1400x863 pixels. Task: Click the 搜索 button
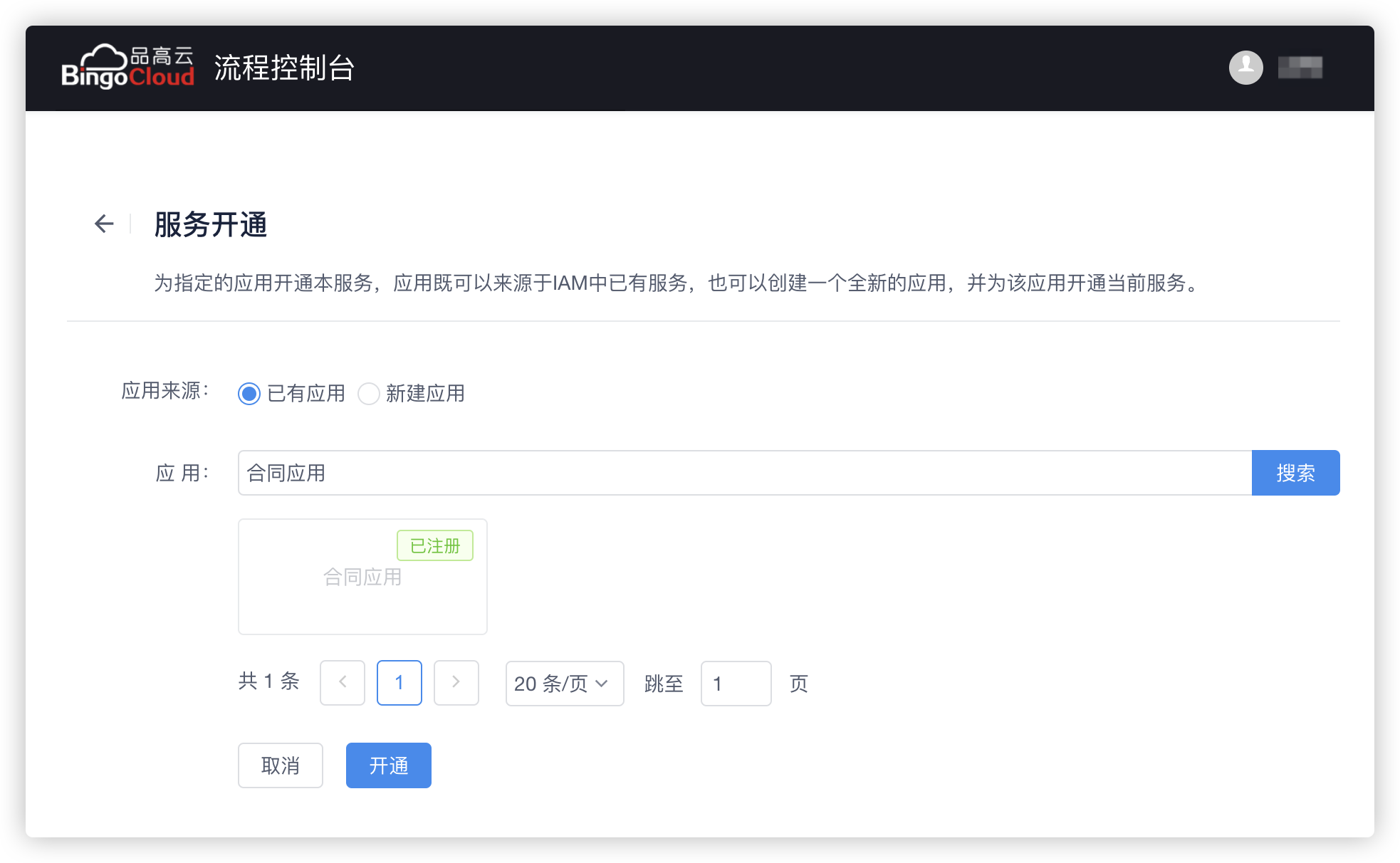click(1295, 473)
